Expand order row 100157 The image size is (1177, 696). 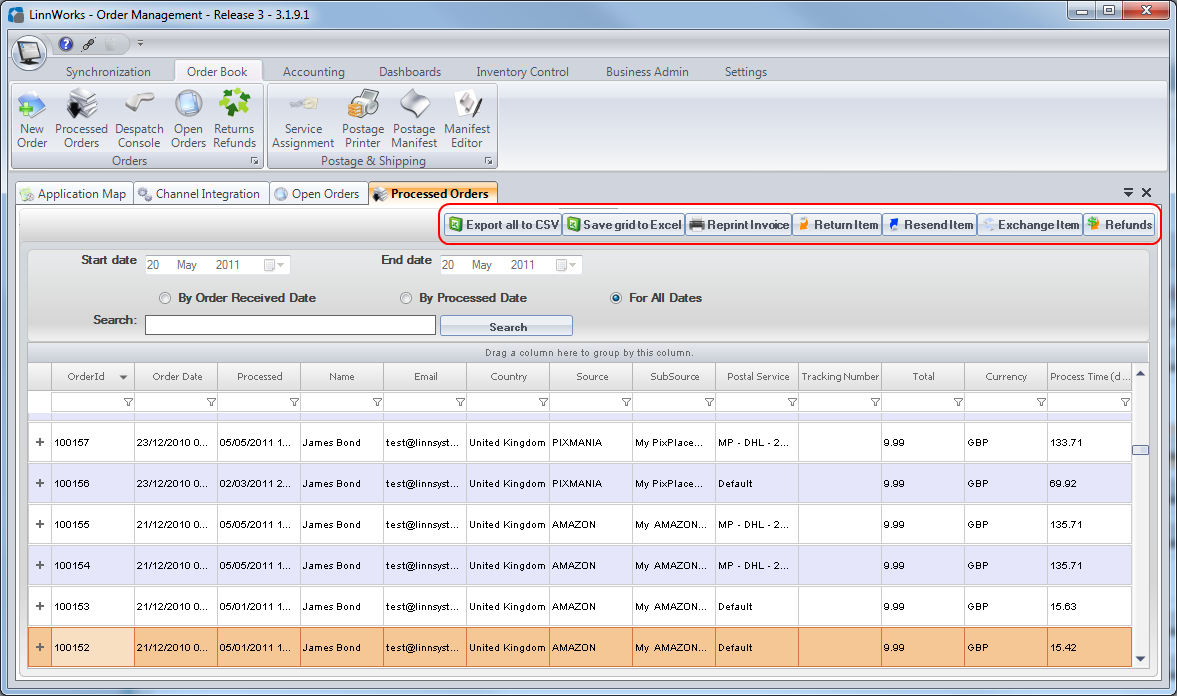point(40,442)
